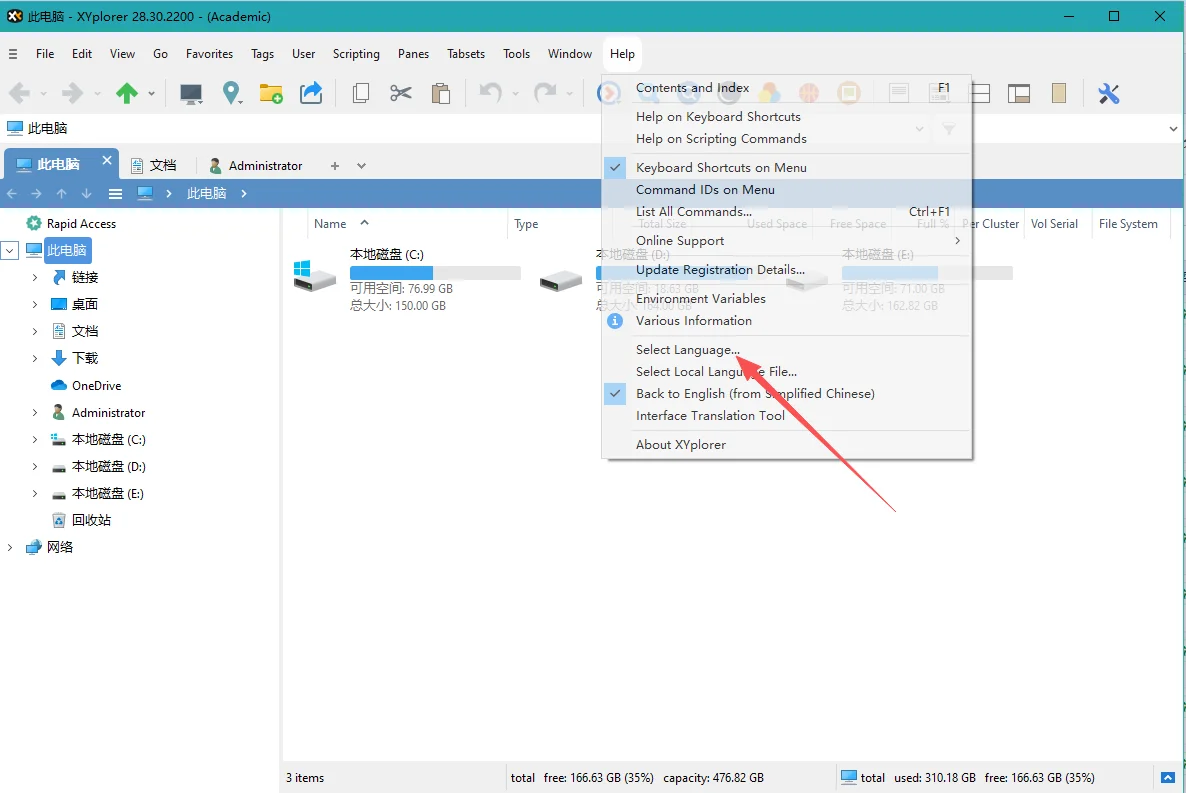
Task: Select OneDrive in the tree
Action: (96, 386)
